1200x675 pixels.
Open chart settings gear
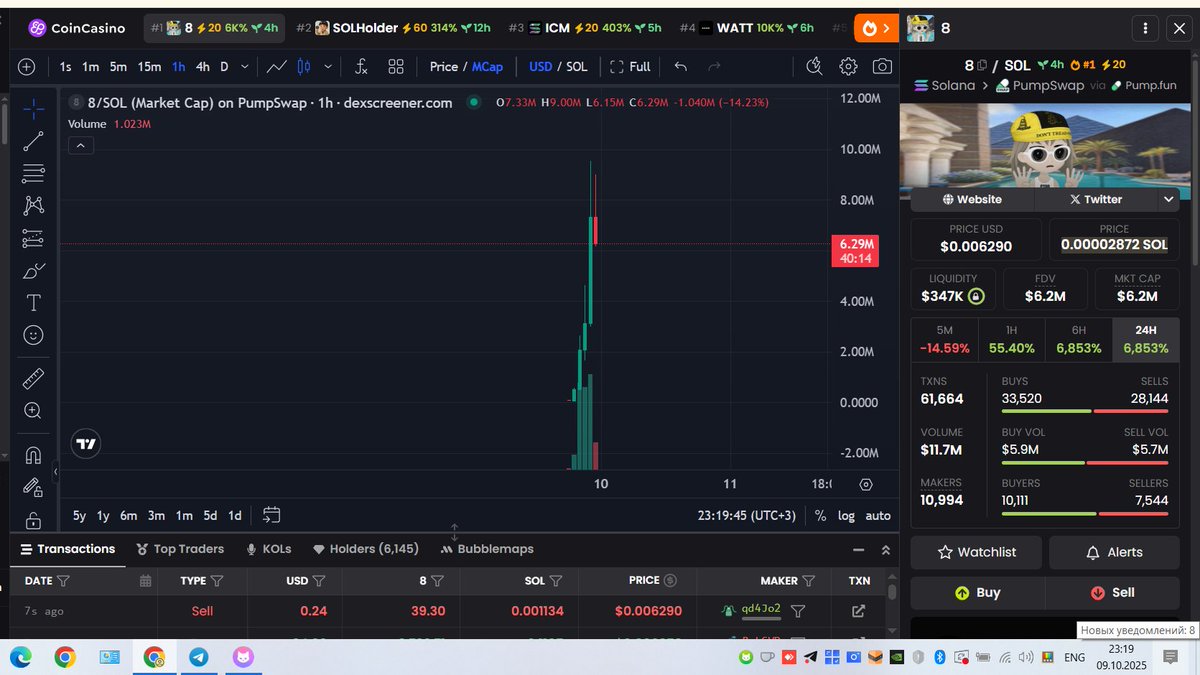pyautogui.click(x=848, y=67)
